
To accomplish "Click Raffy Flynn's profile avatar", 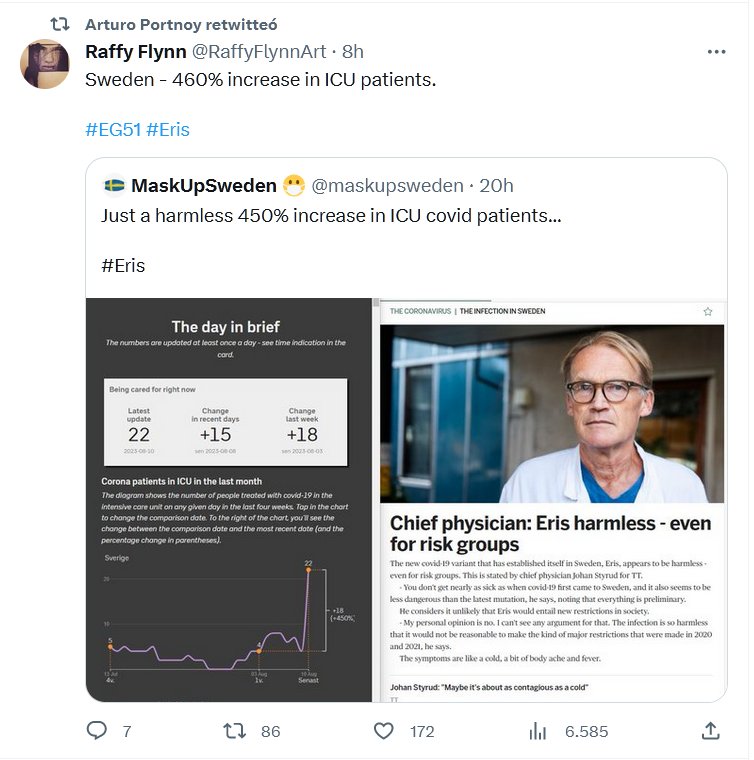I will click(x=45, y=64).
